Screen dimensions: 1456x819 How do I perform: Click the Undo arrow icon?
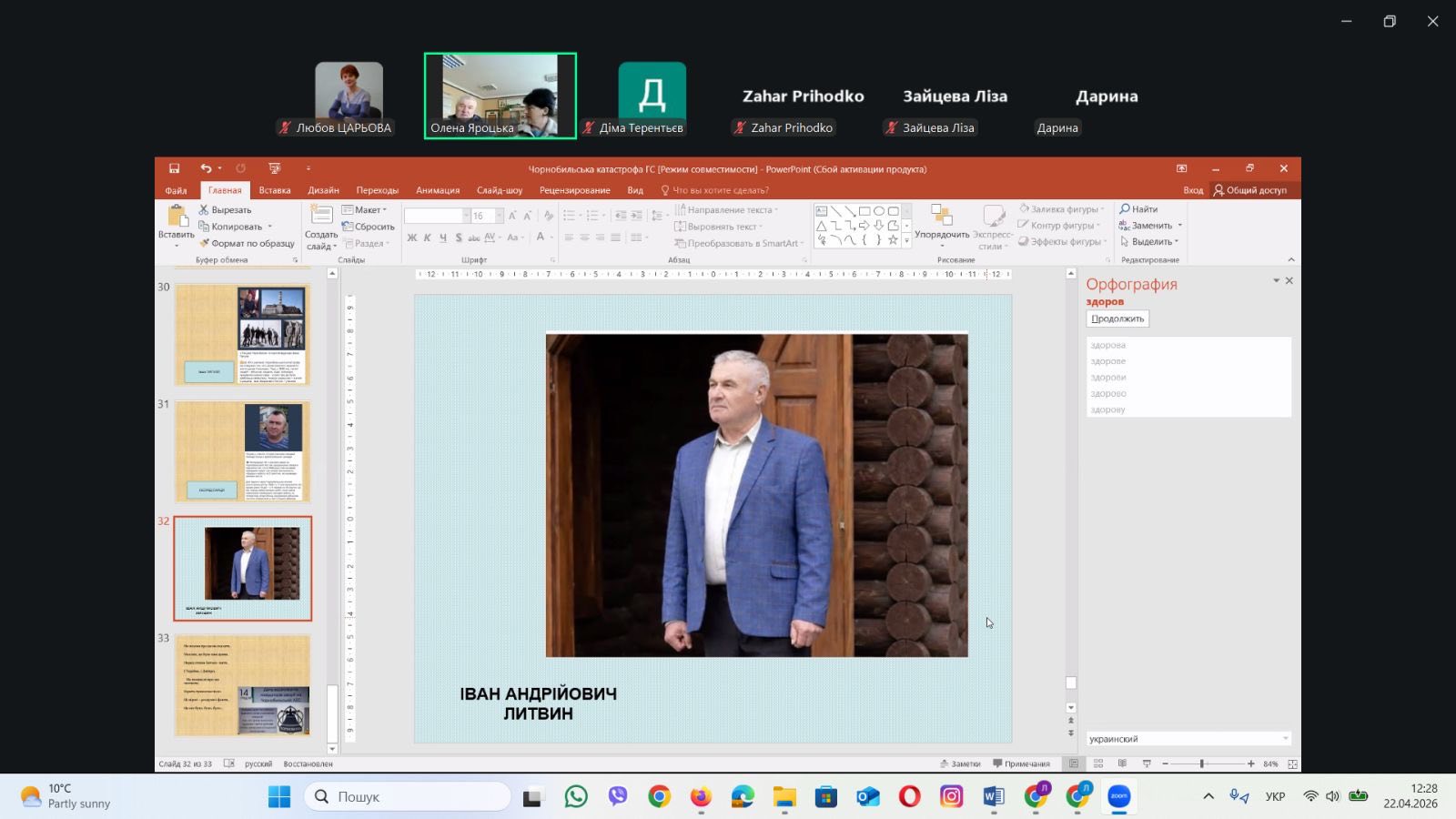tap(206, 168)
